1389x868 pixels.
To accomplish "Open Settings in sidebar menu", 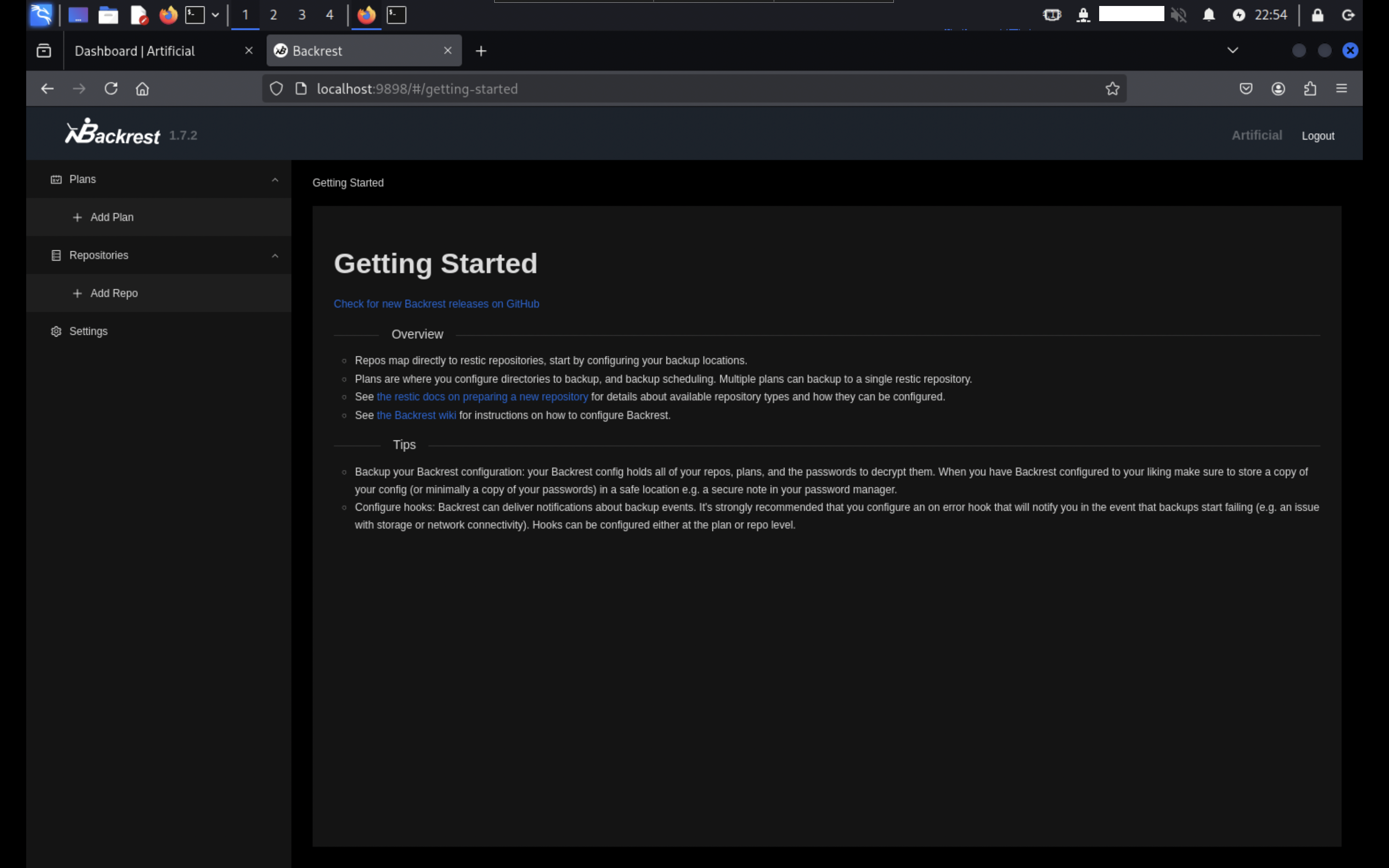I will pos(88,331).
